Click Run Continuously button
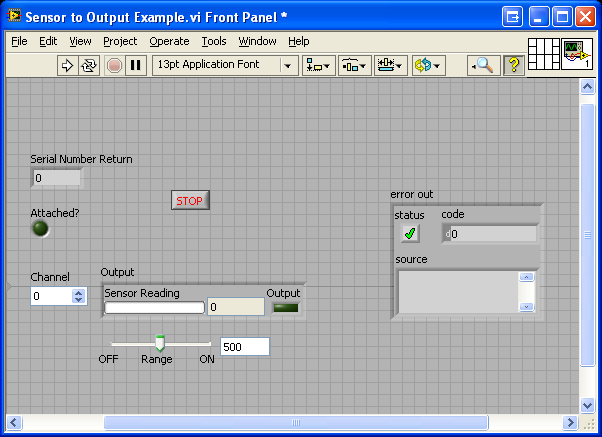 tap(89, 65)
